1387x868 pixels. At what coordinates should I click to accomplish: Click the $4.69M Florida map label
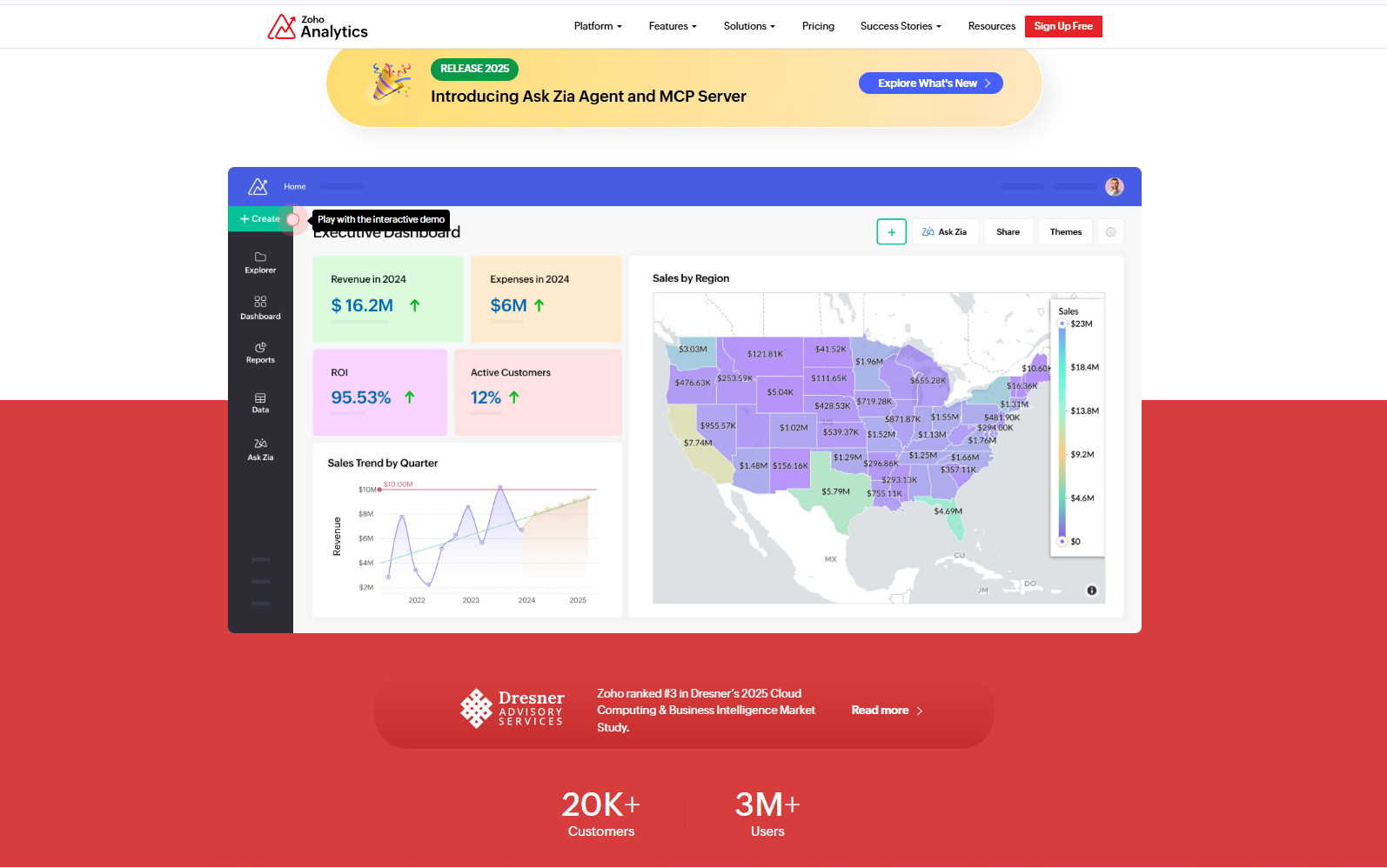[948, 511]
